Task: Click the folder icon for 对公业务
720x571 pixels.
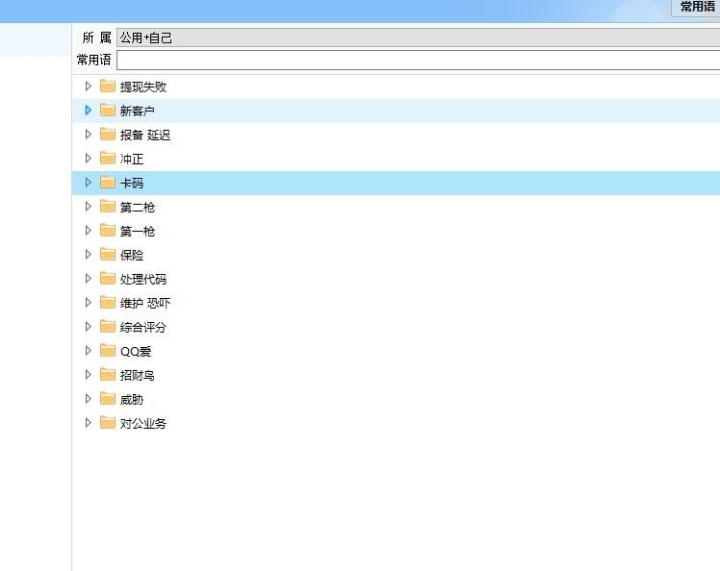Action: tap(108, 423)
